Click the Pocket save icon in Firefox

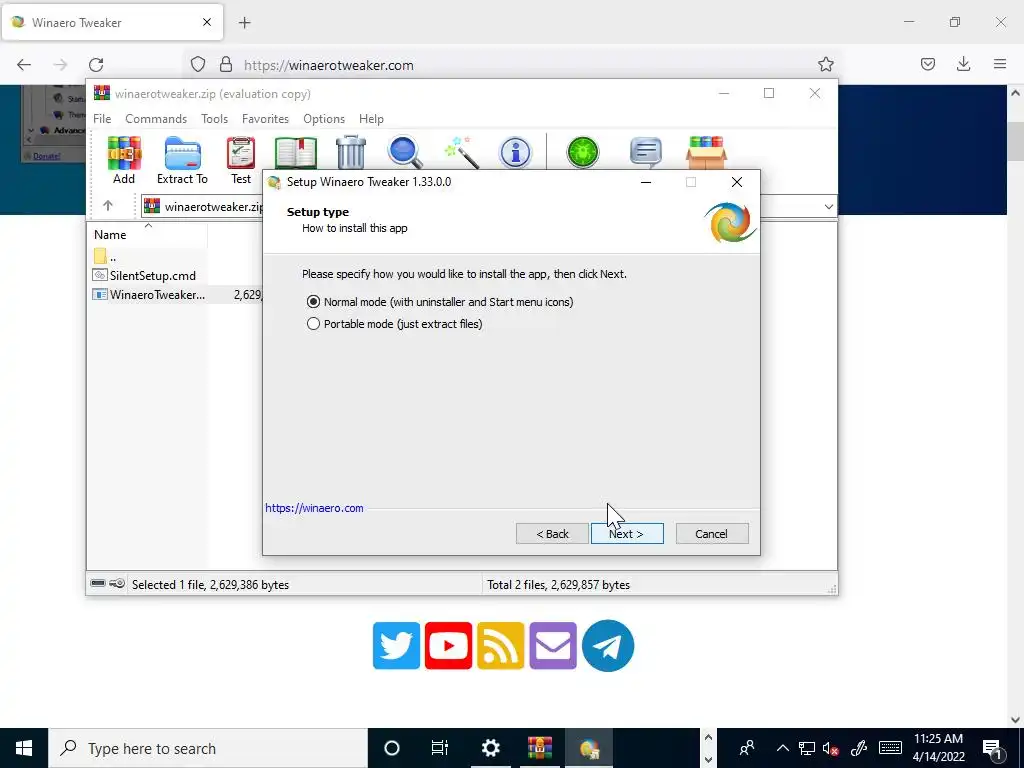click(927, 65)
